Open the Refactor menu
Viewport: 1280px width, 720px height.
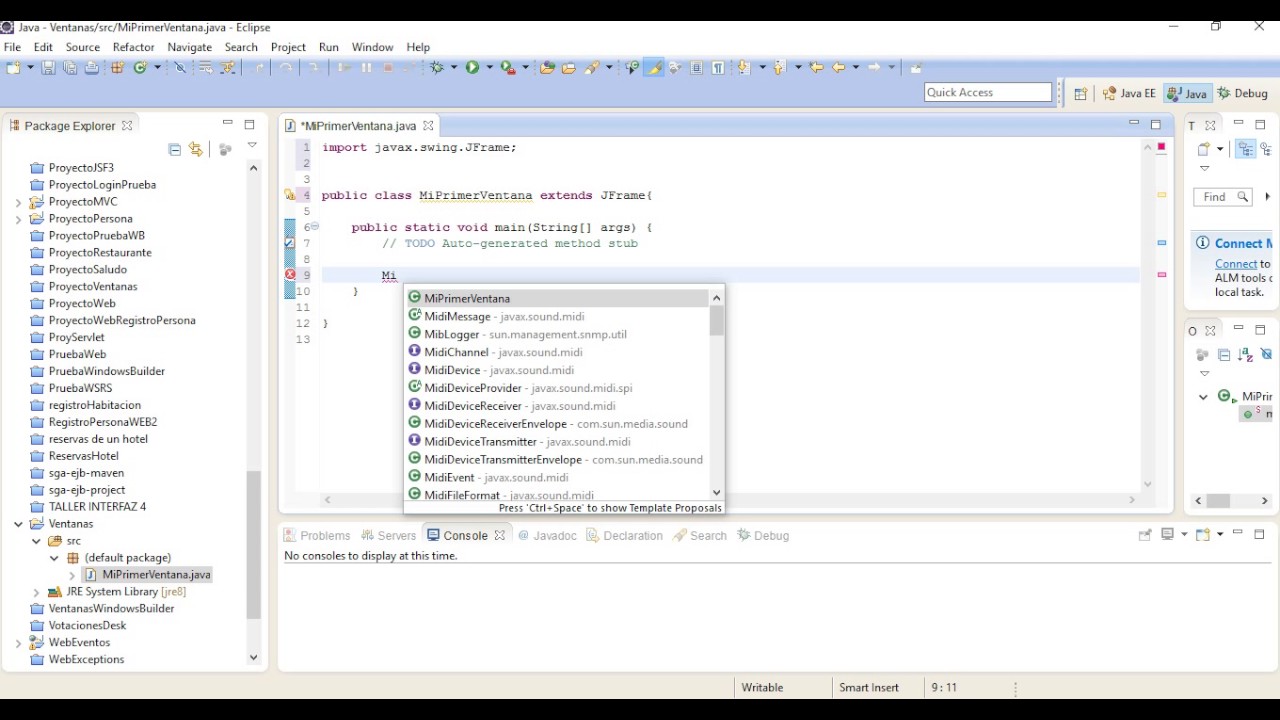point(134,47)
